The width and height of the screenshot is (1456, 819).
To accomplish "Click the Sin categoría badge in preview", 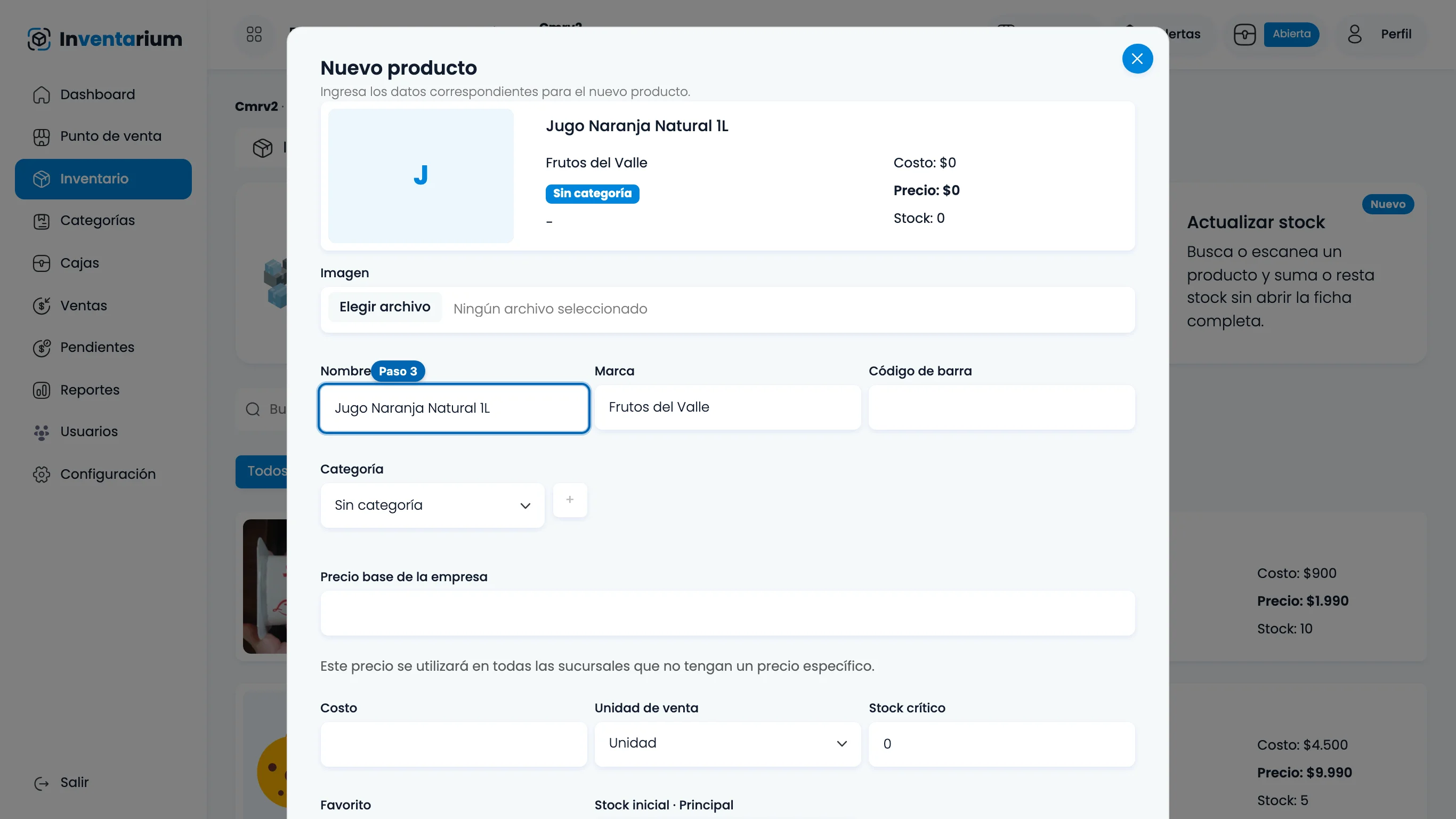I will 592,194.
